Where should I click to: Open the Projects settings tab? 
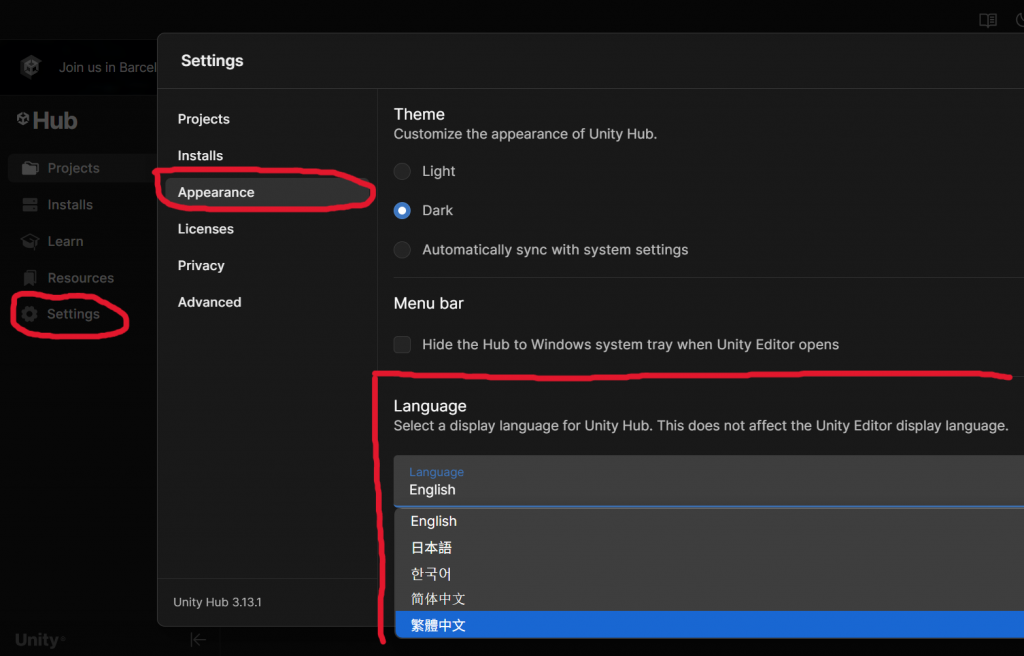coord(204,119)
